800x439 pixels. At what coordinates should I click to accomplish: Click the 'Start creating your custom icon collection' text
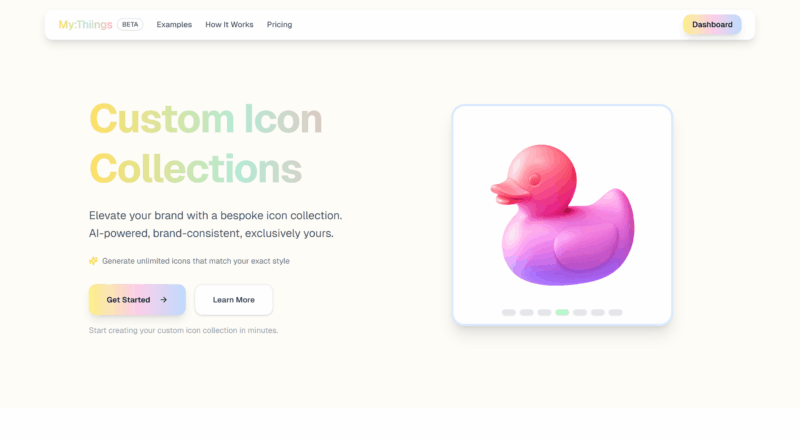(183, 330)
